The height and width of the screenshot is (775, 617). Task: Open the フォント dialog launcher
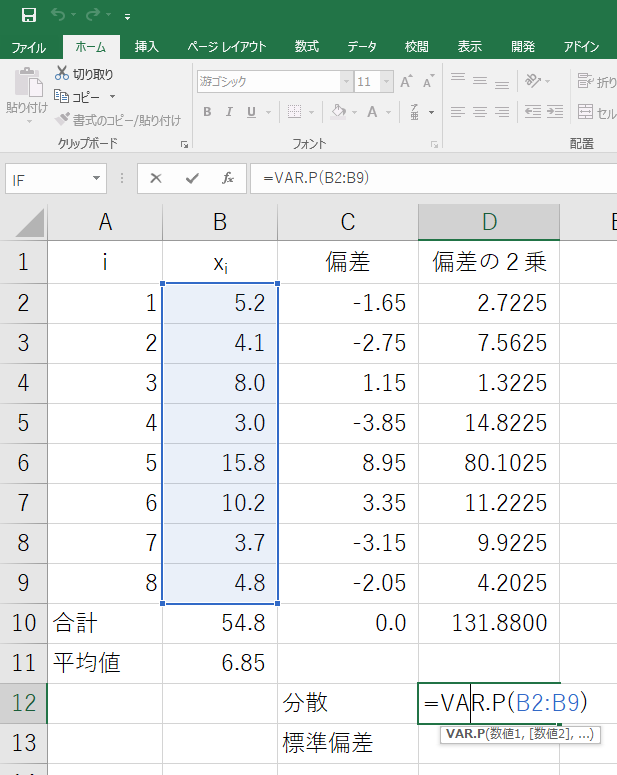[x=434, y=144]
